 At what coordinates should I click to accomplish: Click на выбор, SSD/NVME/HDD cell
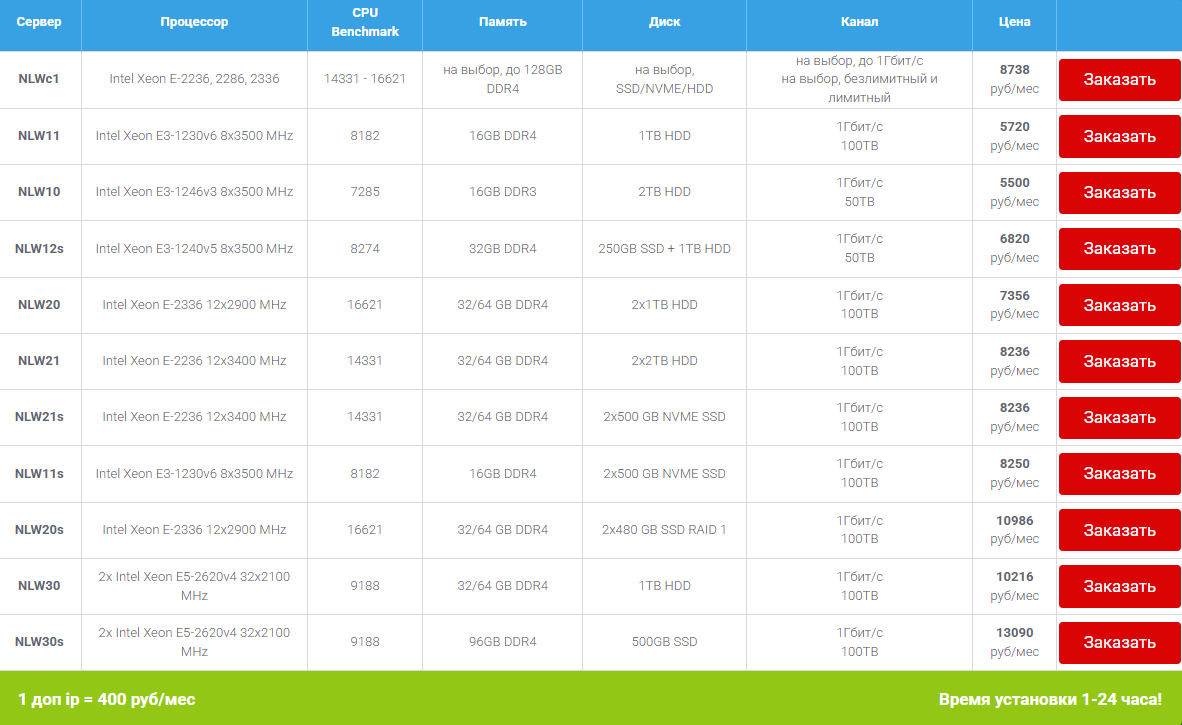click(664, 79)
